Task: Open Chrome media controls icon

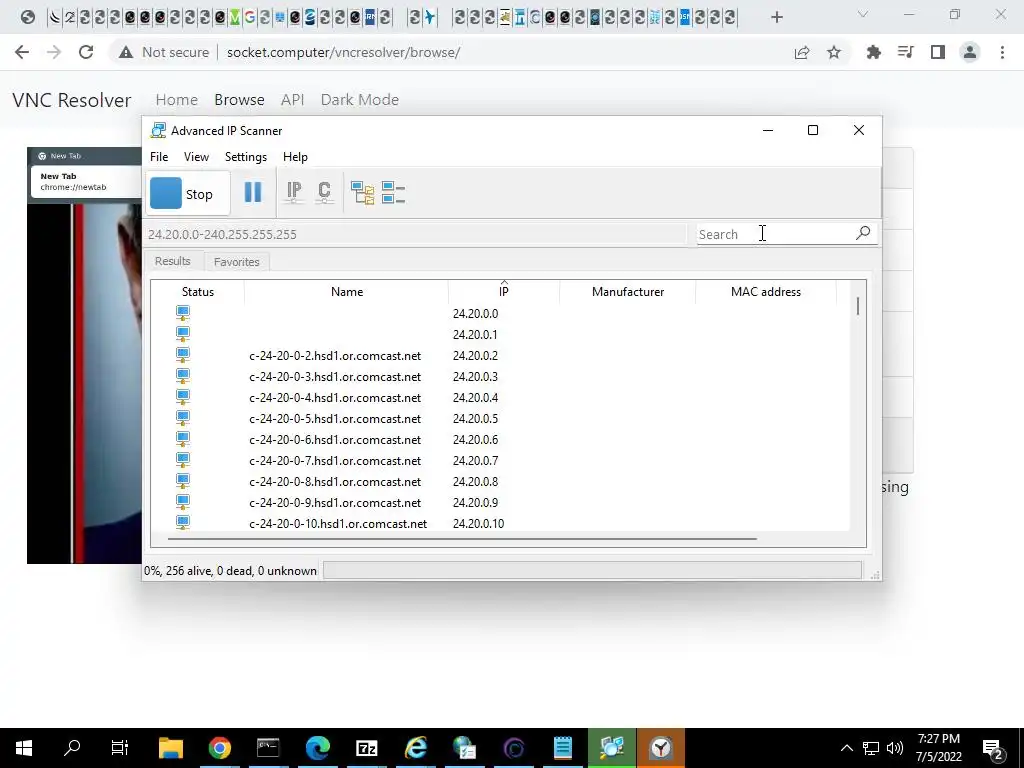Action: (905, 52)
